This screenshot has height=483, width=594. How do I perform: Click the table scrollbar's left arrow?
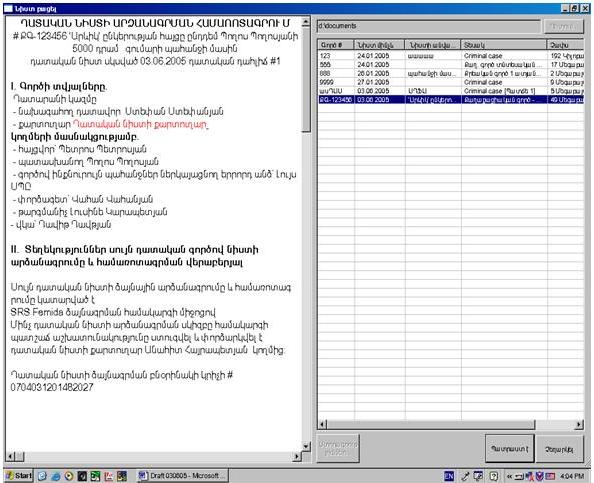[322, 425]
